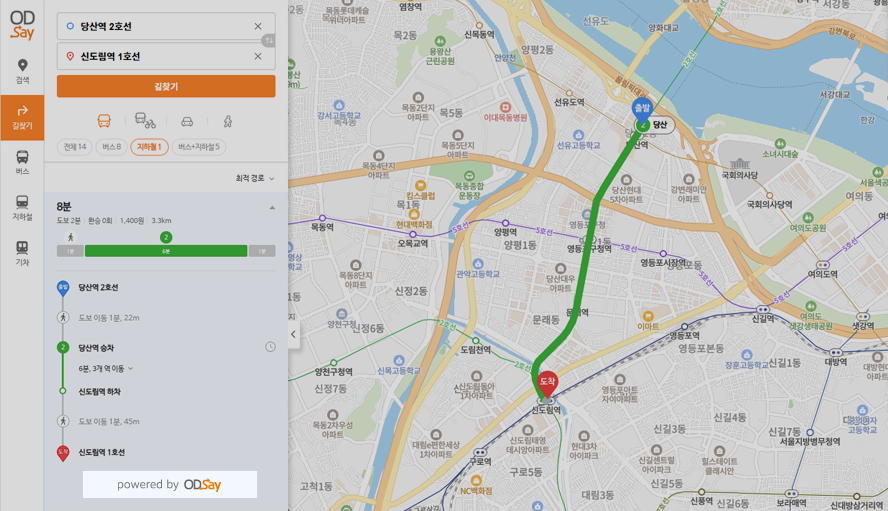The image size is (888, 511).
Task: Open the 검색 search sidebar icon
Action: pyautogui.click(x=22, y=71)
